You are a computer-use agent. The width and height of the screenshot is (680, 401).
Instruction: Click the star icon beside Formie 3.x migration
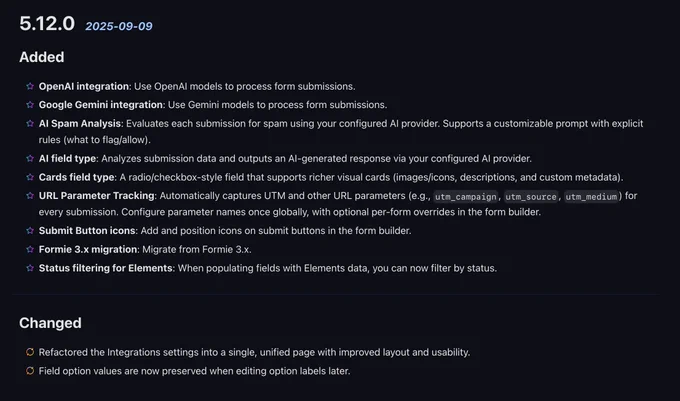click(x=30, y=250)
